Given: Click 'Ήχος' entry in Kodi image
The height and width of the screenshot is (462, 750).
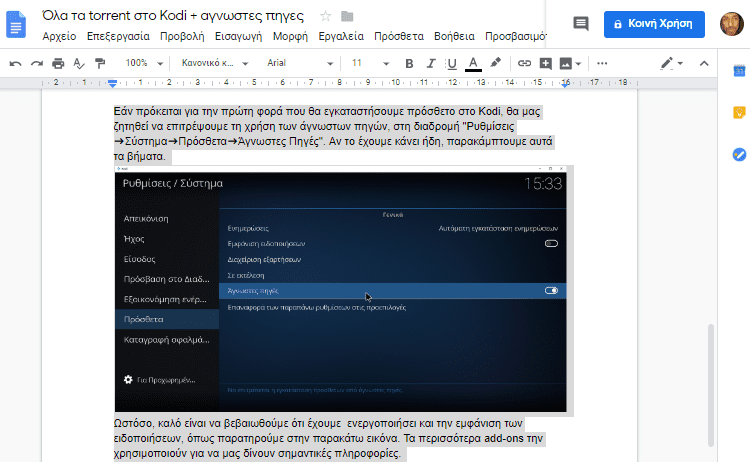Looking at the screenshot, I should click(x=134, y=239).
